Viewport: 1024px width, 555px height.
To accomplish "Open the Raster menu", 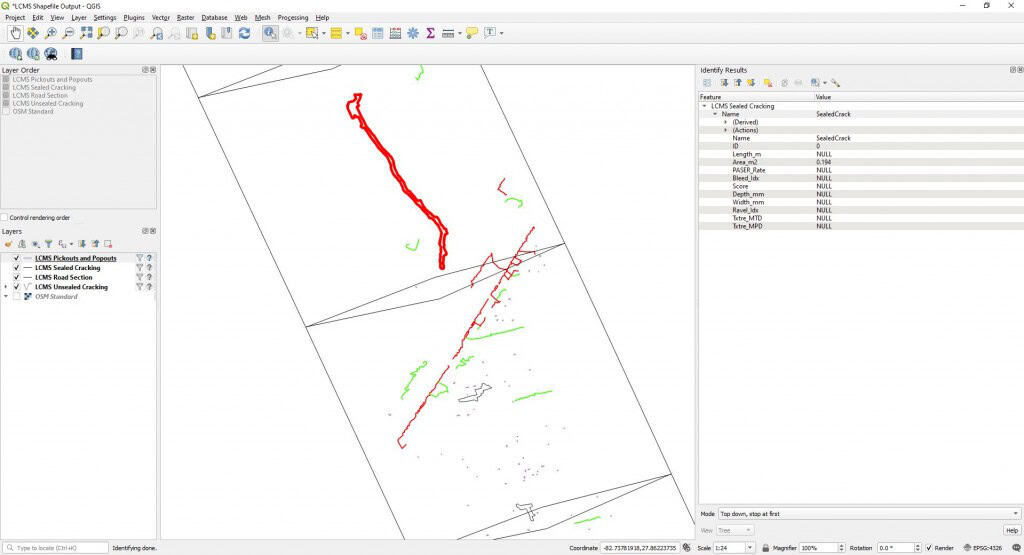I will [185, 18].
